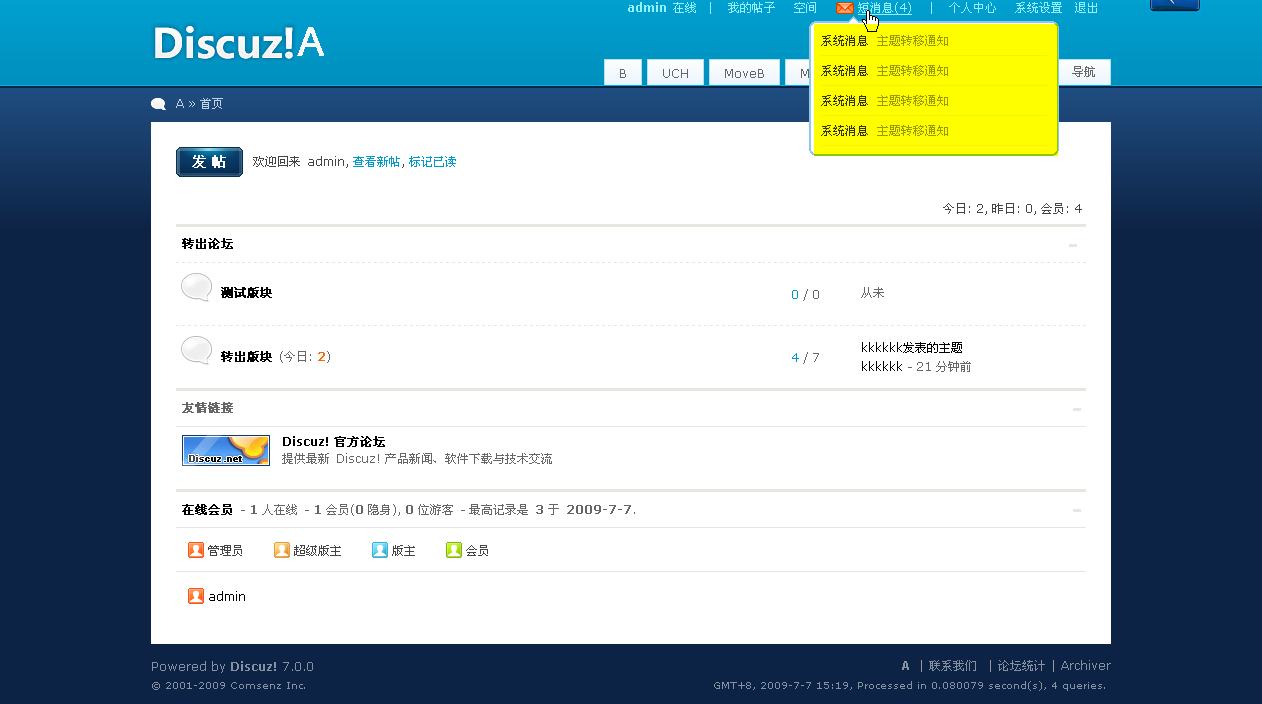This screenshot has width=1262, height=704.
Task: Click the A breadcrumb link
Action: [180, 104]
